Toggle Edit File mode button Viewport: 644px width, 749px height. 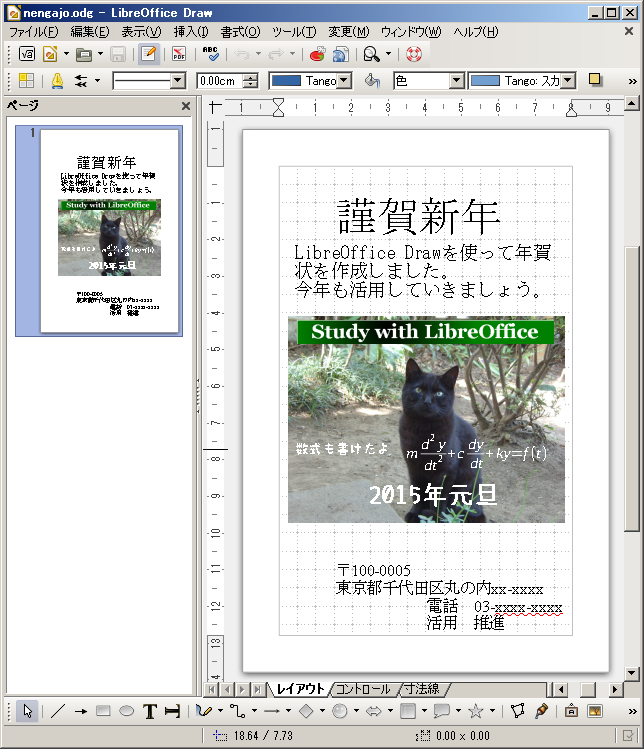[x=148, y=54]
